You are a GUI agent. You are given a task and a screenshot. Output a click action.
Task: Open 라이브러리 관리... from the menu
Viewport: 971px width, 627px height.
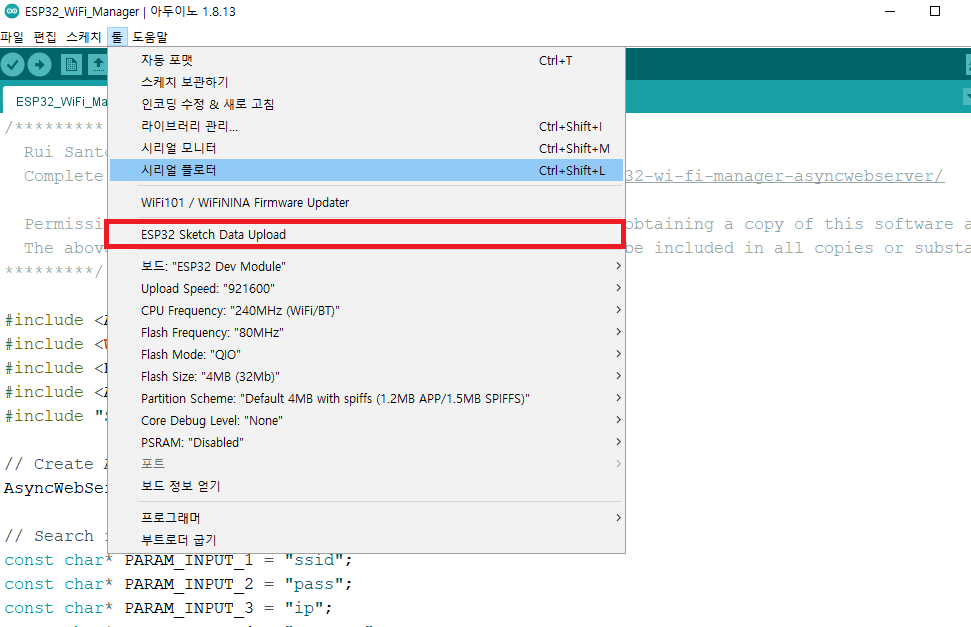coord(367,126)
